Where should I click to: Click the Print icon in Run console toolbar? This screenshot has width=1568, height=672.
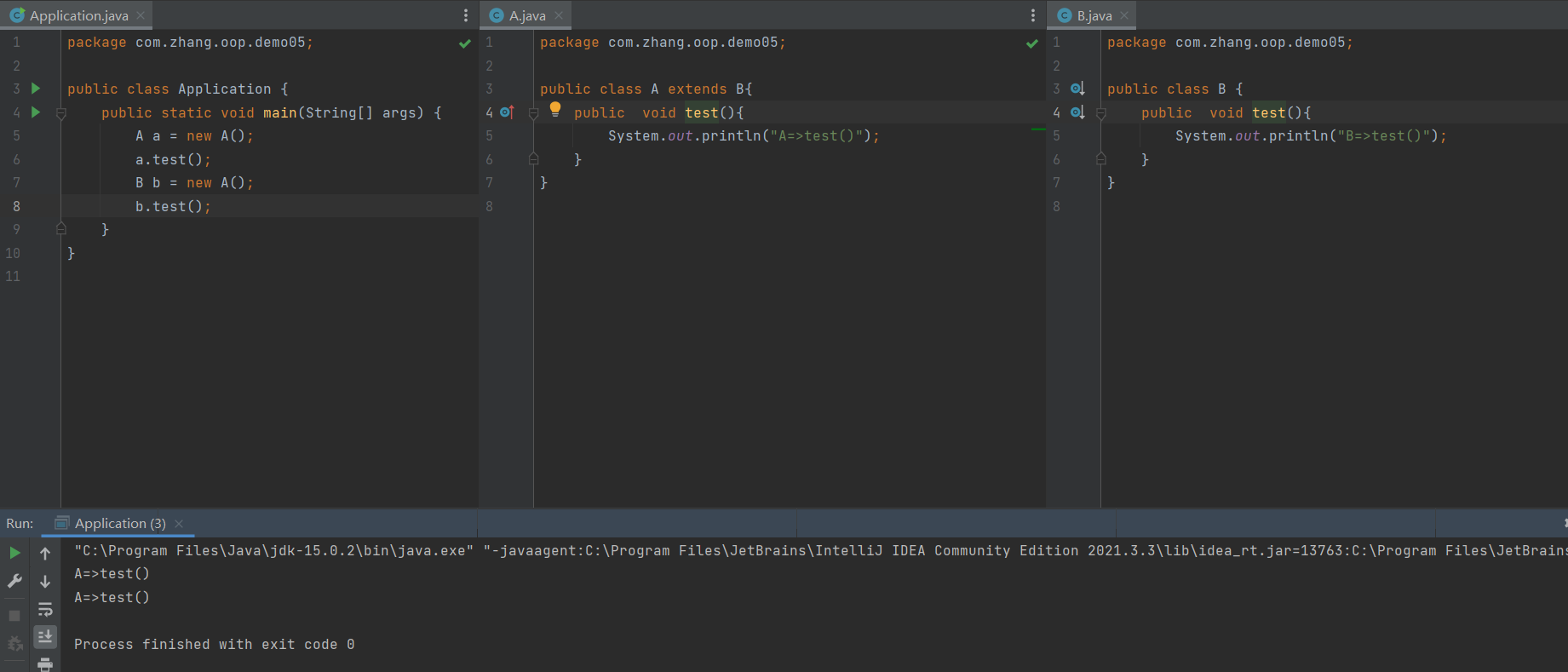click(45, 664)
